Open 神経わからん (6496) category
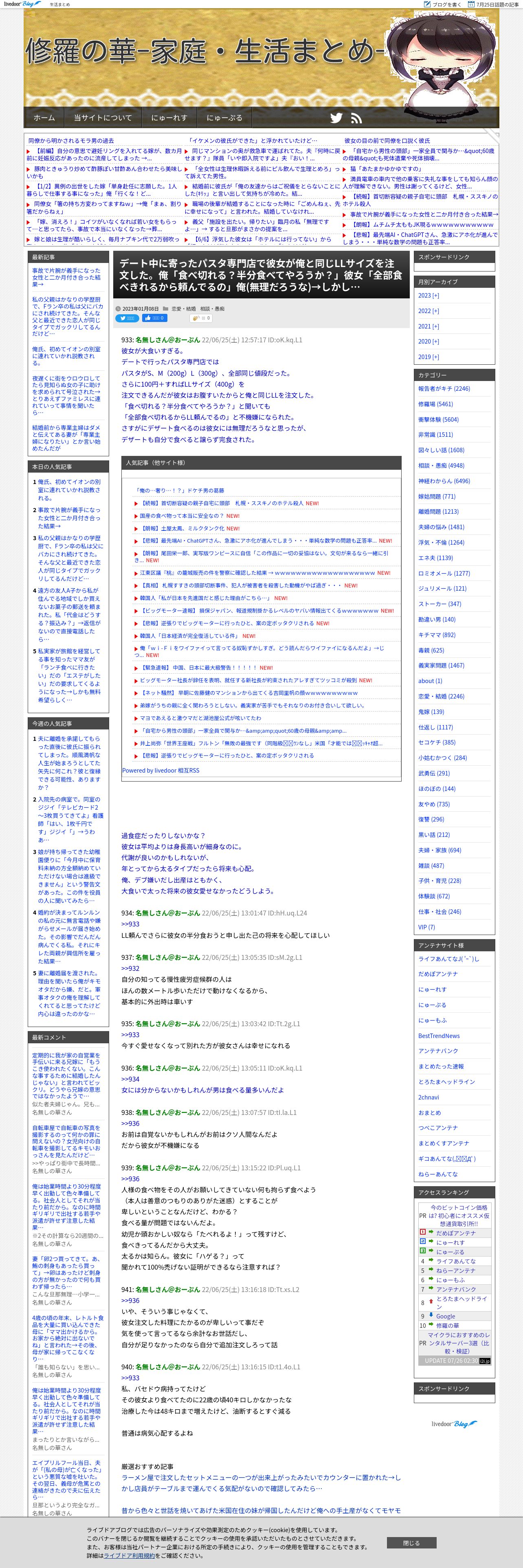The width and height of the screenshot is (523, 1568). tap(444, 481)
